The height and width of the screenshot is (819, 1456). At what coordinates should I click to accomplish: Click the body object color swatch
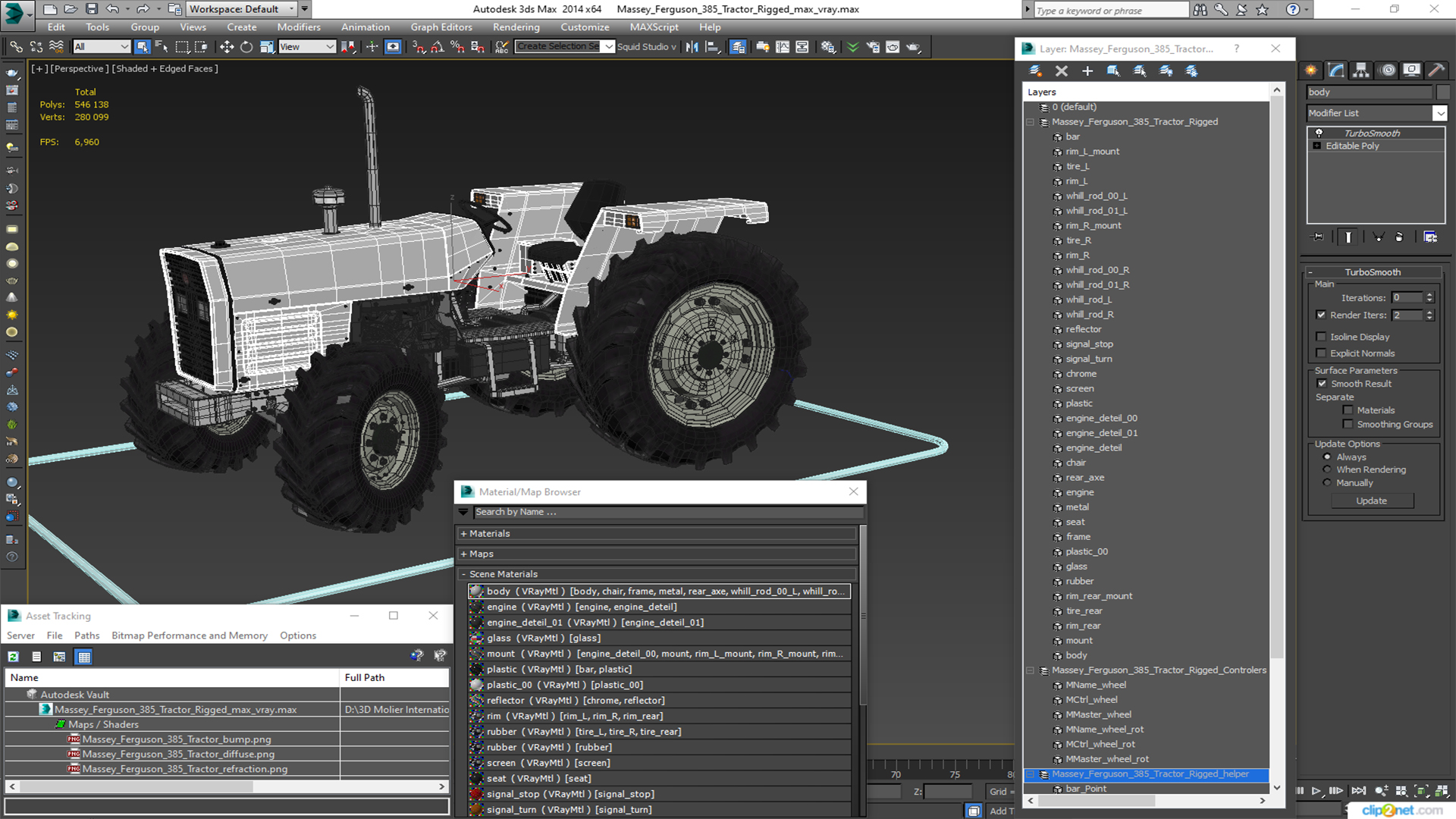point(1443,92)
